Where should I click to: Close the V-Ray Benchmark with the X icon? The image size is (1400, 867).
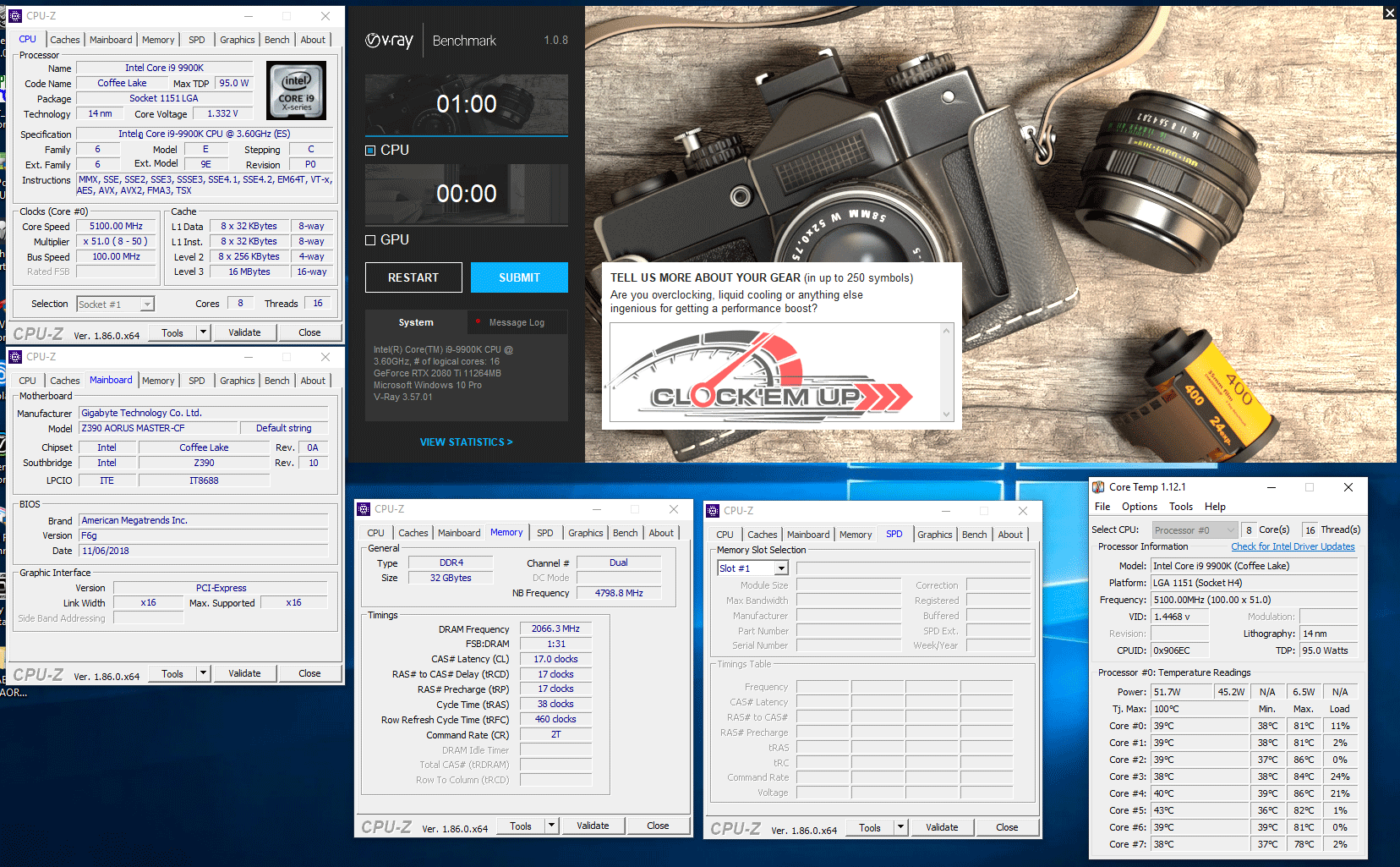(x=1389, y=13)
